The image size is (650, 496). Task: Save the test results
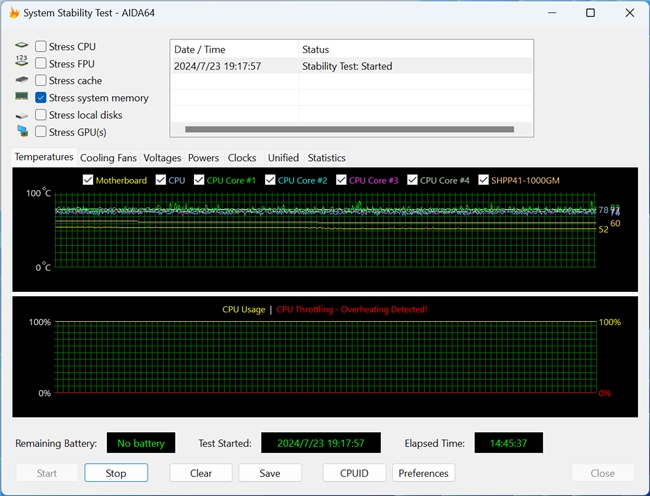(x=270, y=473)
